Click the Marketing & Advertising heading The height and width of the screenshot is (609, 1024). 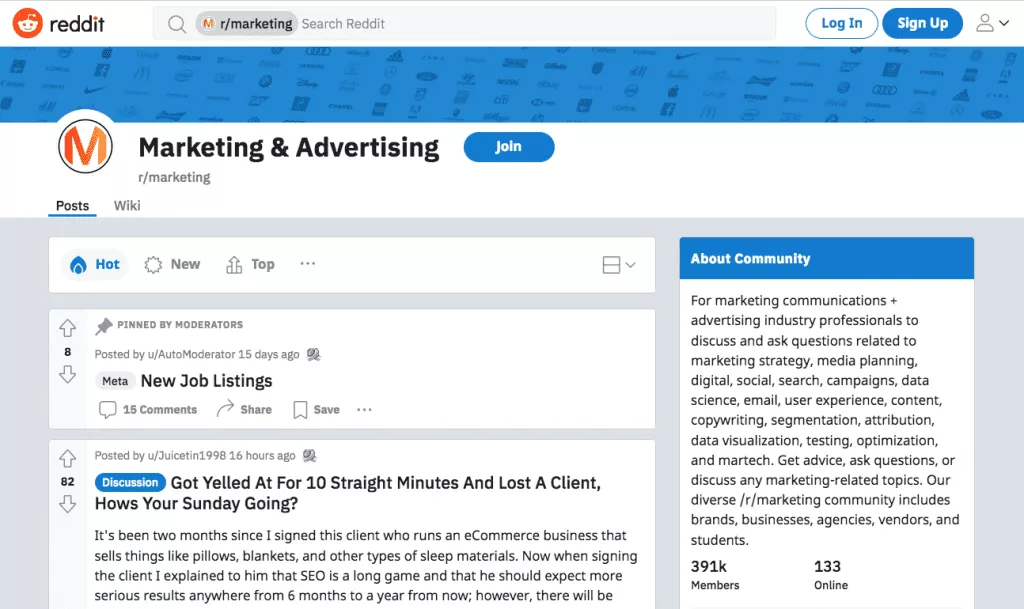pos(289,148)
